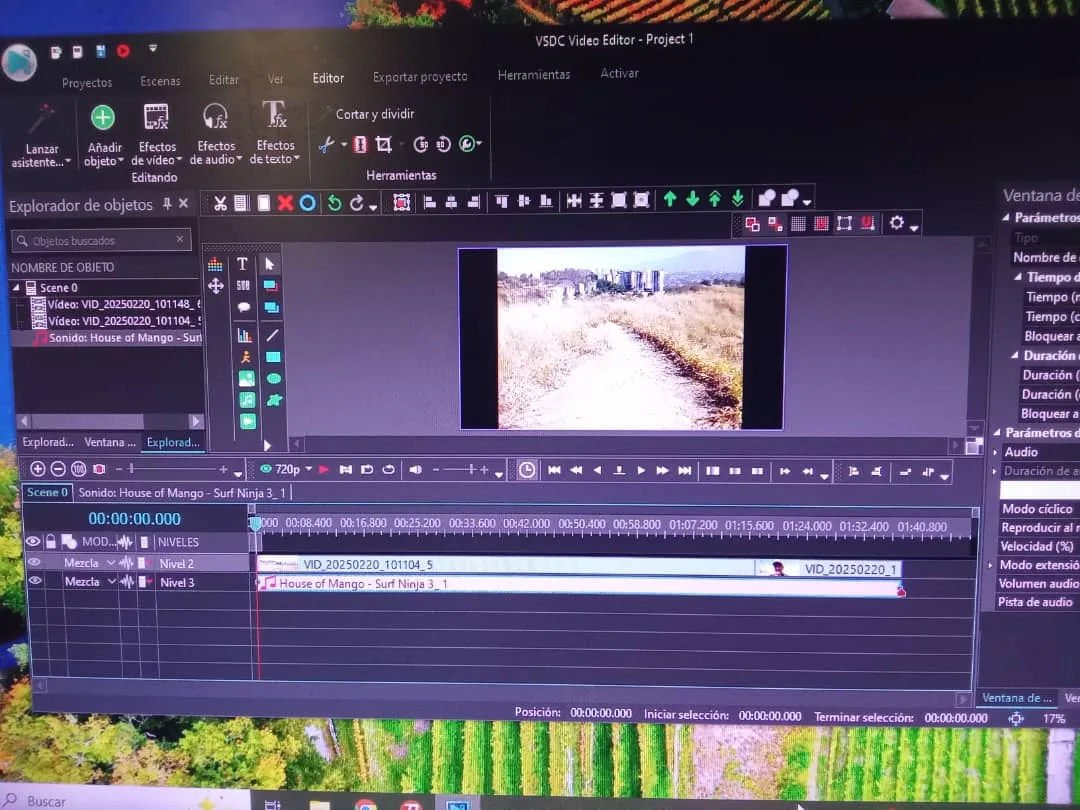
Task: Open the Activar tab
Action: click(619, 73)
